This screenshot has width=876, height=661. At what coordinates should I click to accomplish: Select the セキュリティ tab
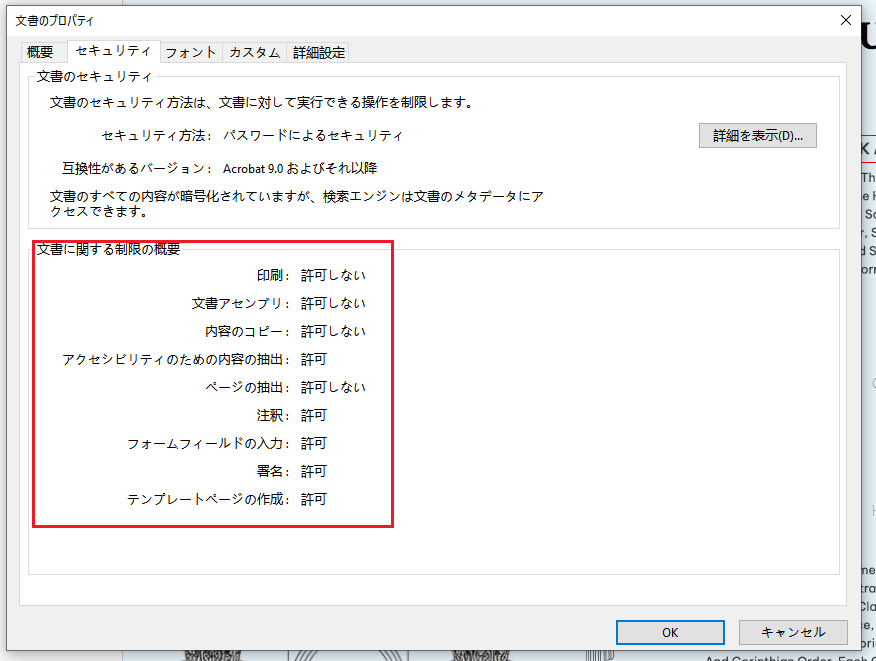tap(113, 51)
